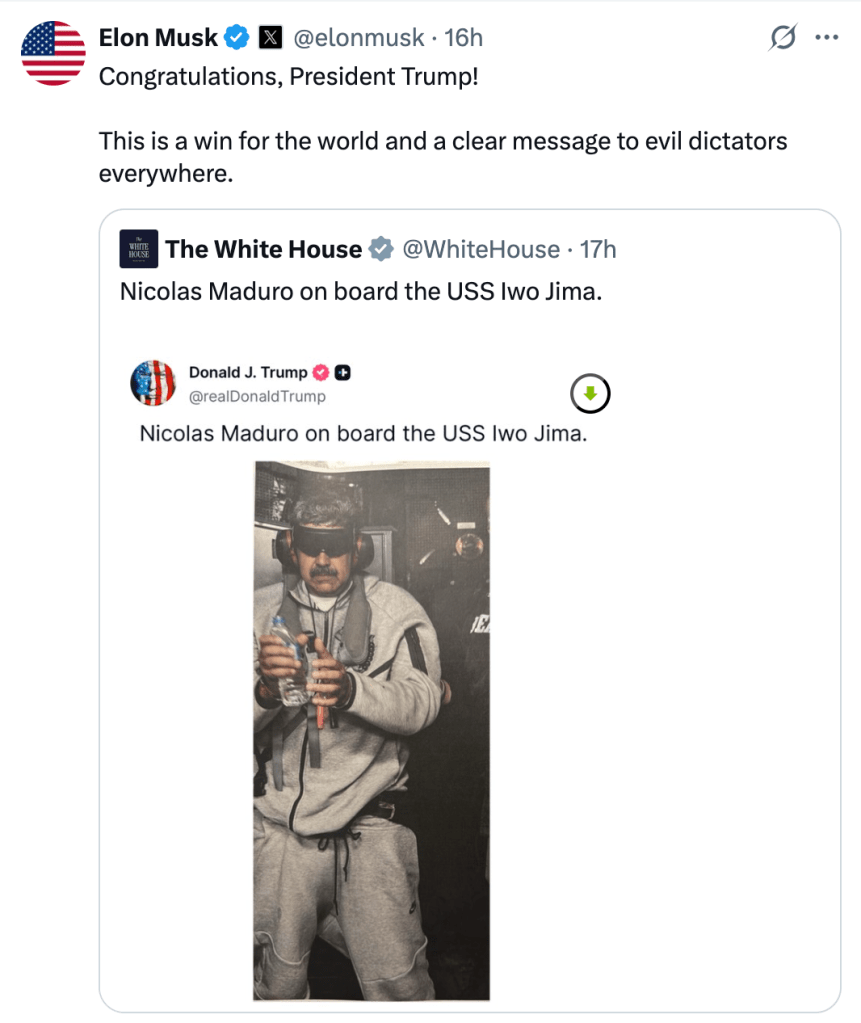This screenshot has width=861, height=1023.
Task: Click the 17h timestamp on the quoted post
Action: (597, 249)
